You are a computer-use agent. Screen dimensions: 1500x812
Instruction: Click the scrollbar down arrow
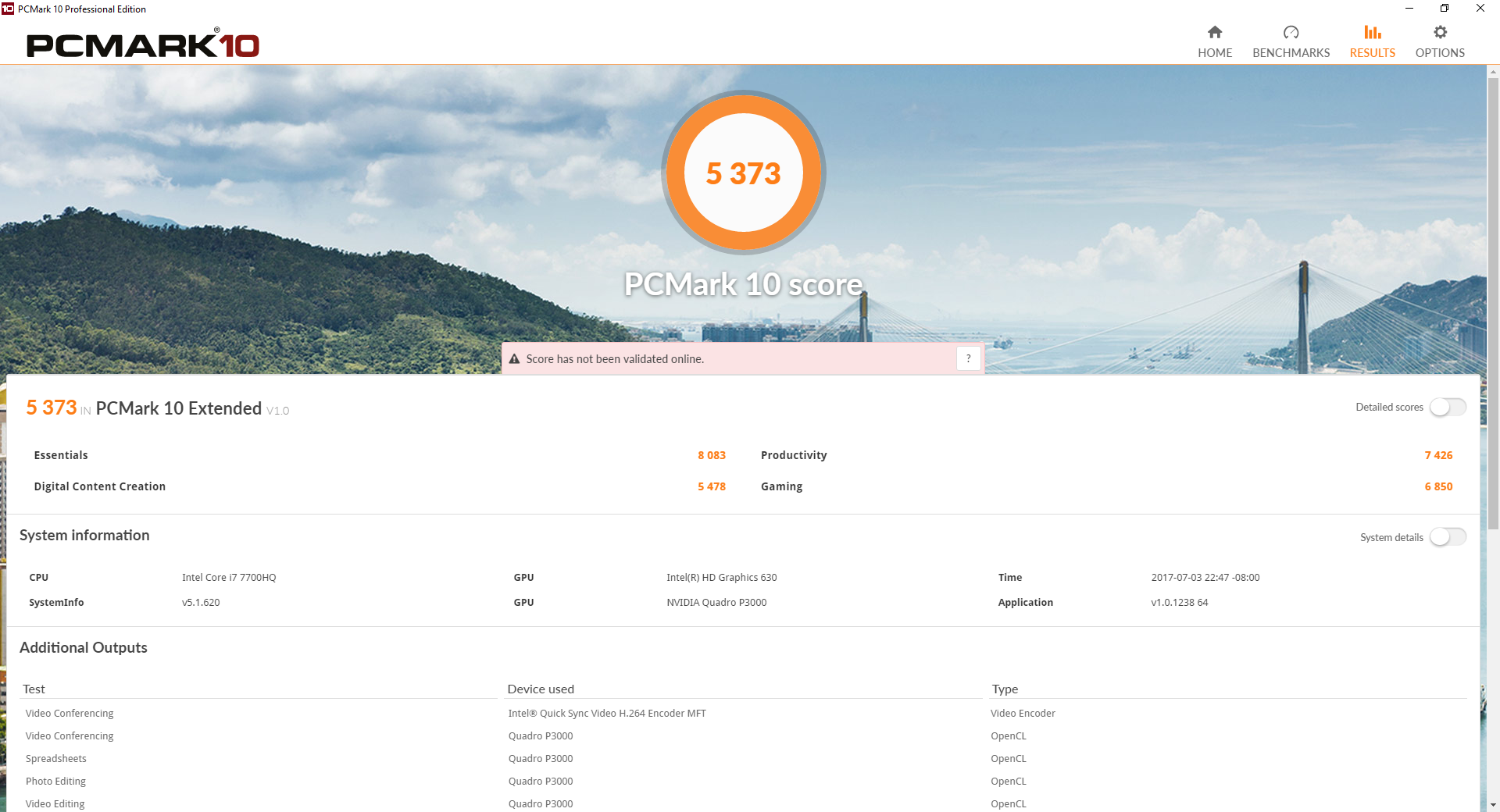(1493, 804)
